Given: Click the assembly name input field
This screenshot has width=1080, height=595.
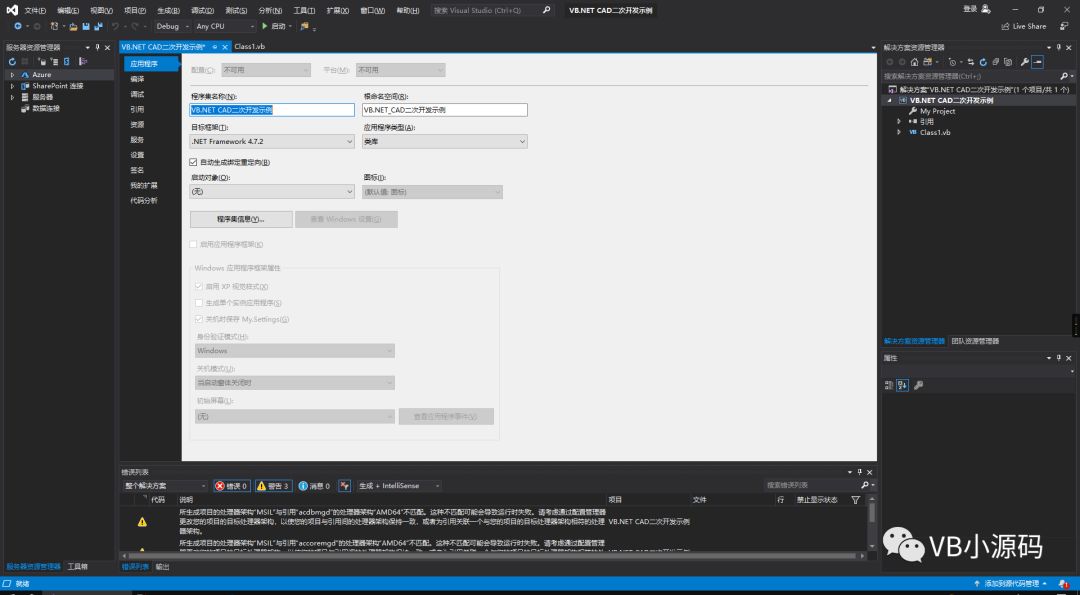Looking at the screenshot, I should click(272, 110).
